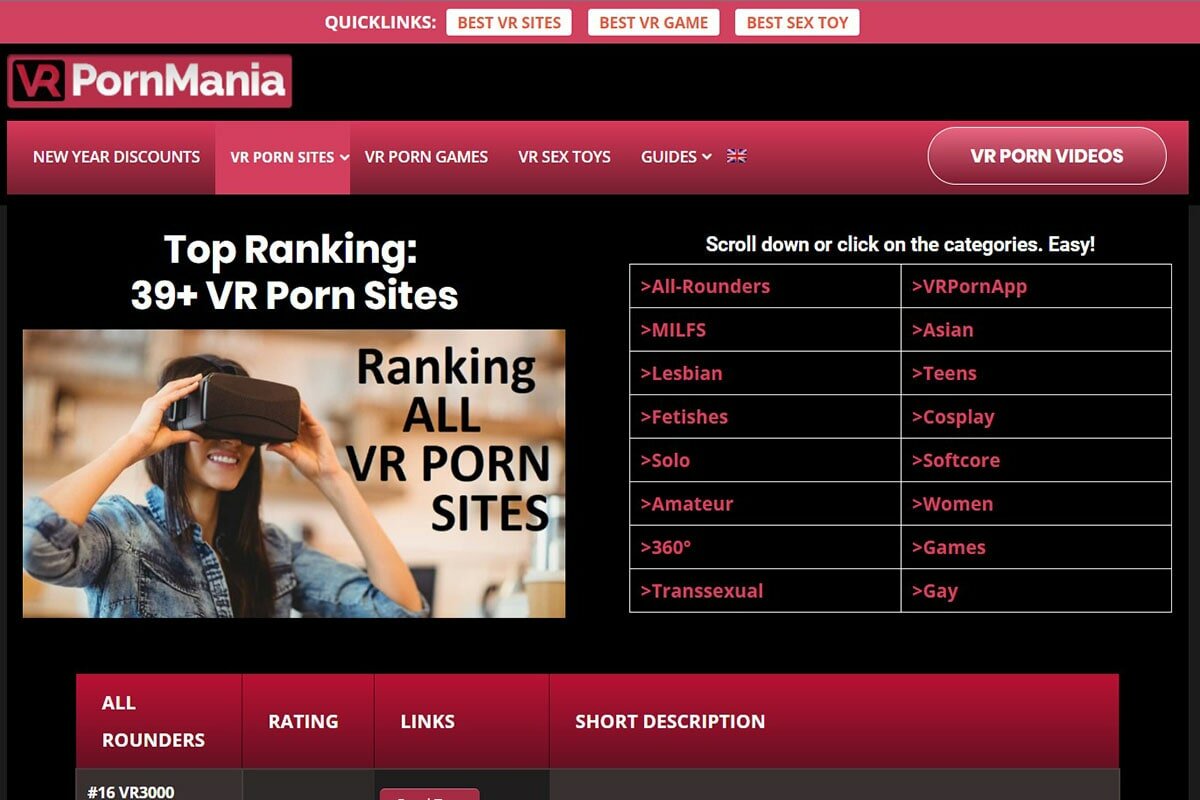The image size is (1200, 800).
Task: Click the QUICKLINKS label text
Action: (x=380, y=22)
